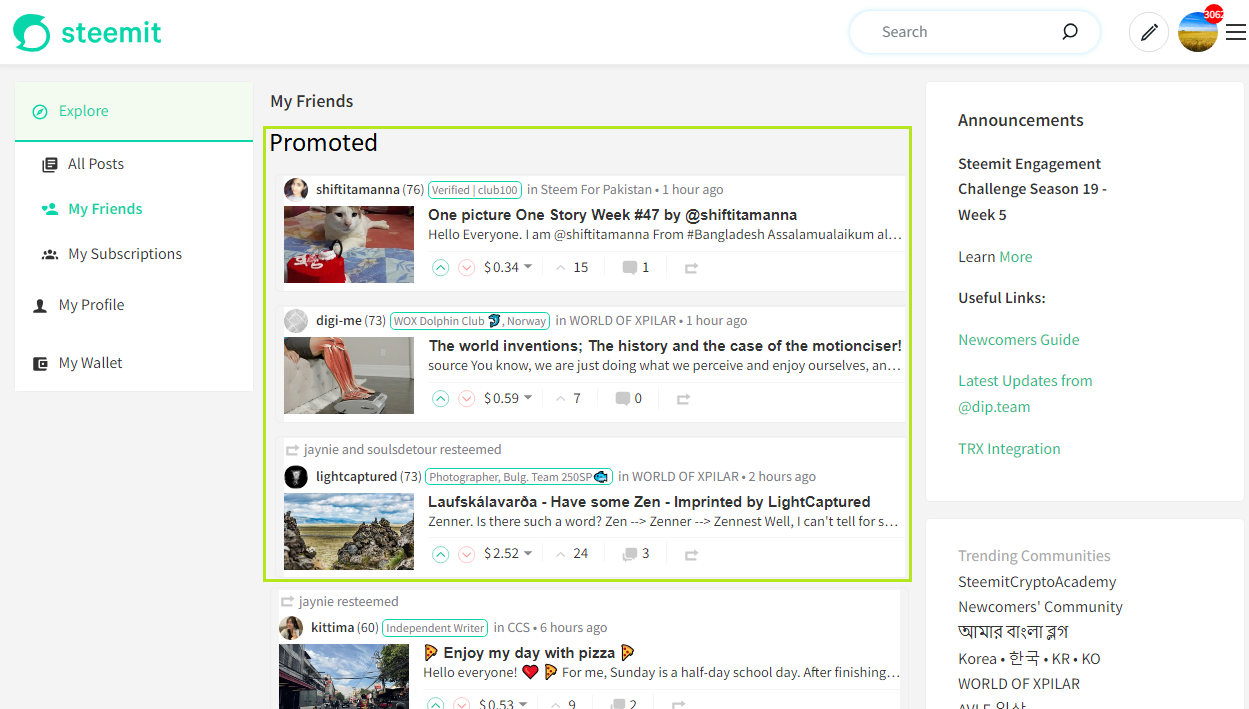Show voters of lightcaptured post (24 votes)

tap(571, 554)
